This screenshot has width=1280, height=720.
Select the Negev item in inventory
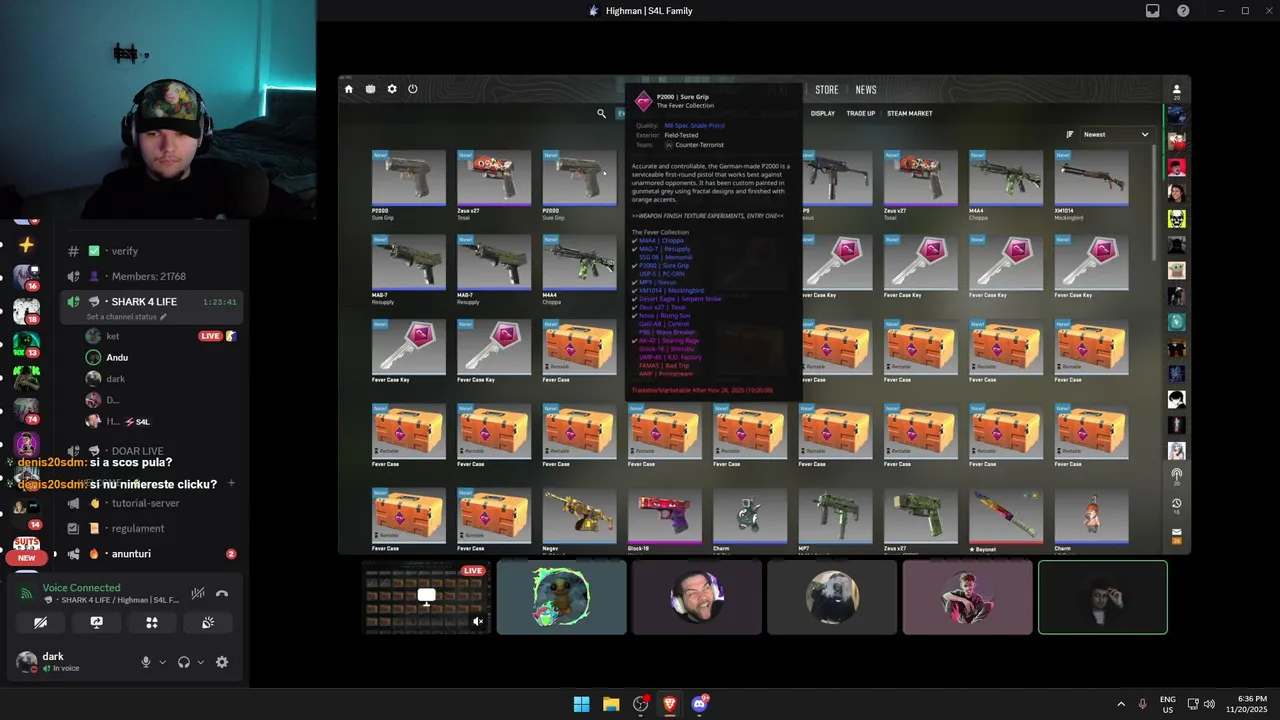tap(580, 520)
